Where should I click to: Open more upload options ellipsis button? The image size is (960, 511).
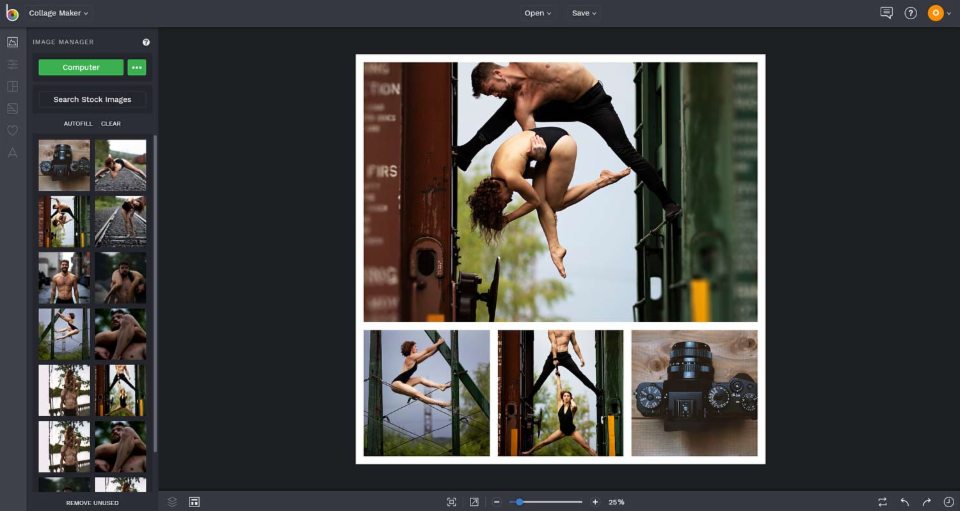pyautogui.click(x=137, y=67)
